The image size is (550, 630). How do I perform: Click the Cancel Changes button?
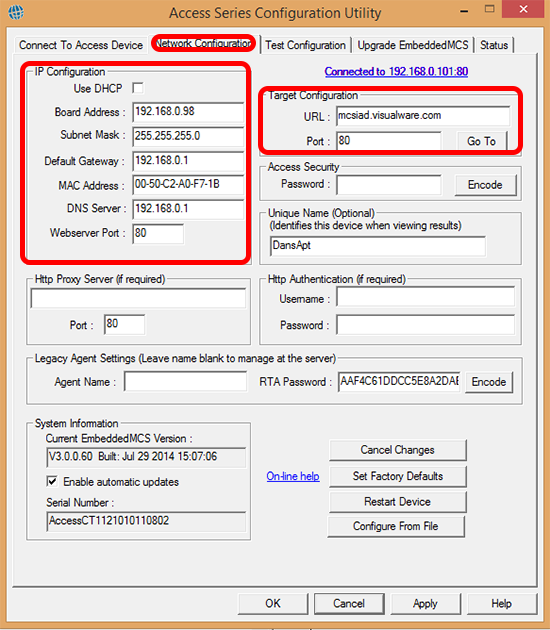(x=397, y=450)
